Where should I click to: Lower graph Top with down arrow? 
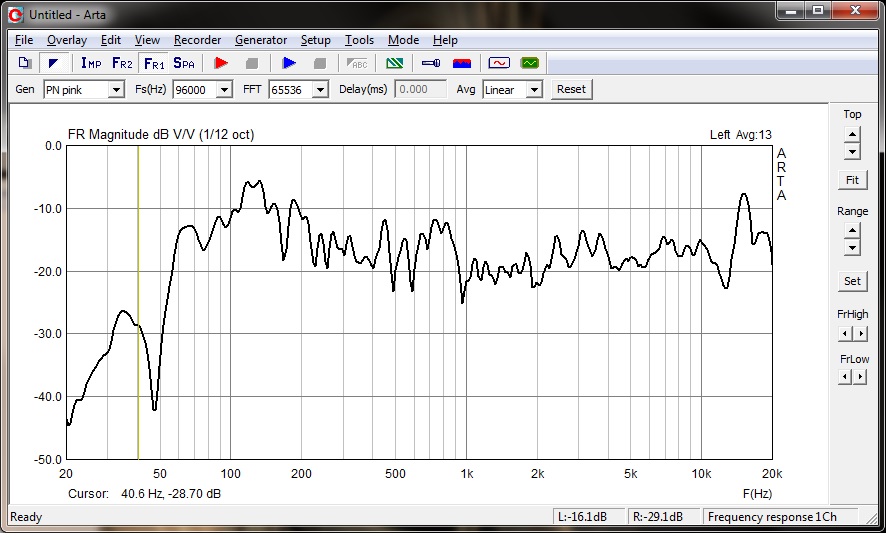click(852, 151)
